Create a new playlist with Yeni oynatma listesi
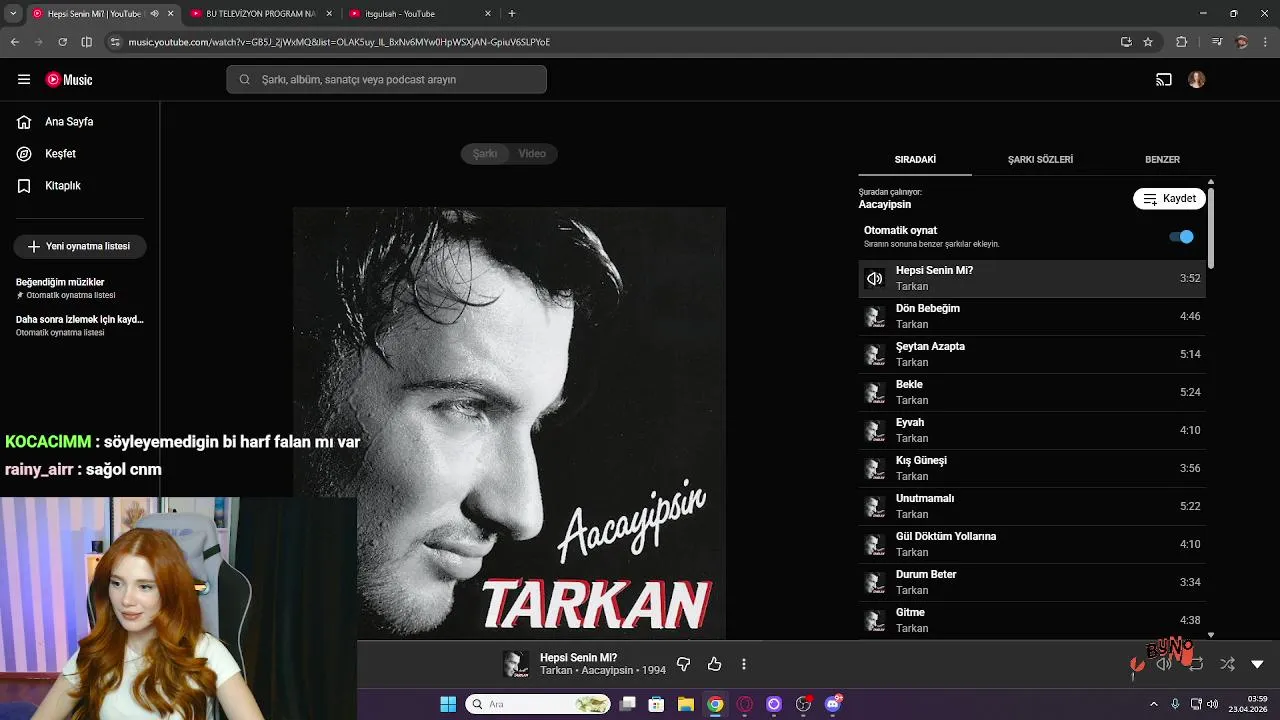This screenshot has width=1280, height=720. point(80,246)
